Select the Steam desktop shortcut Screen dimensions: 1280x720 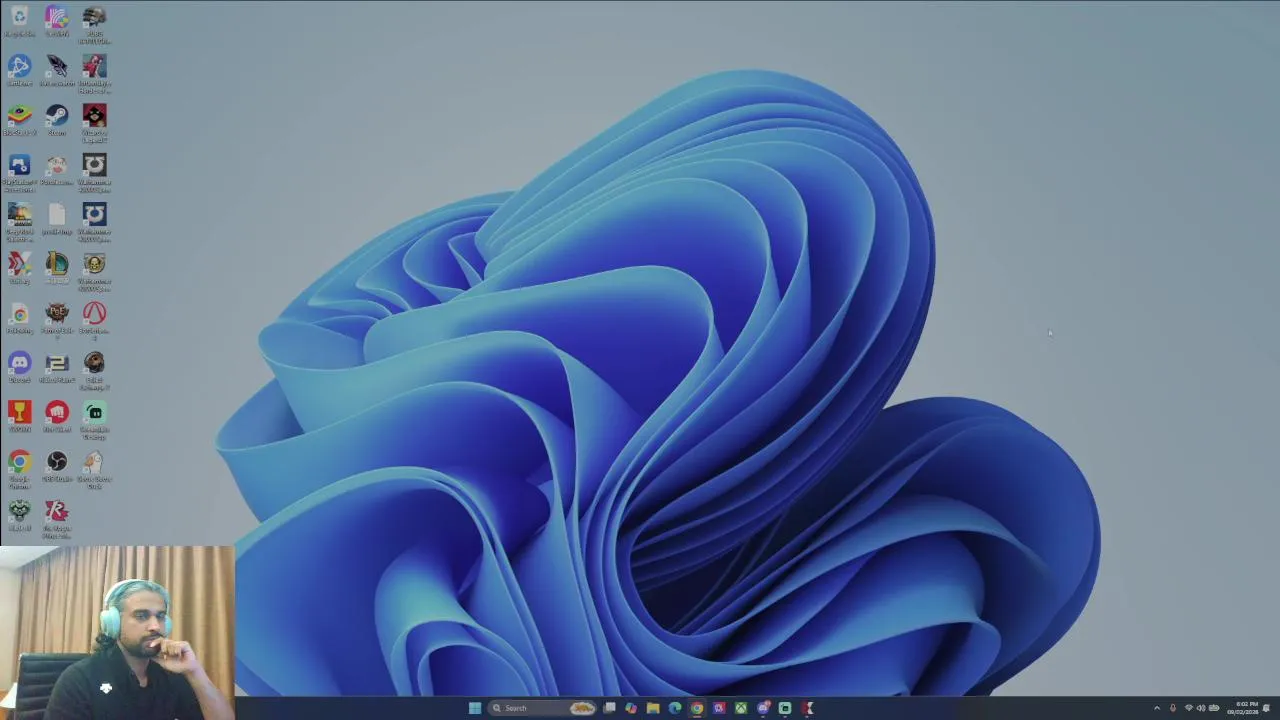click(57, 120)
